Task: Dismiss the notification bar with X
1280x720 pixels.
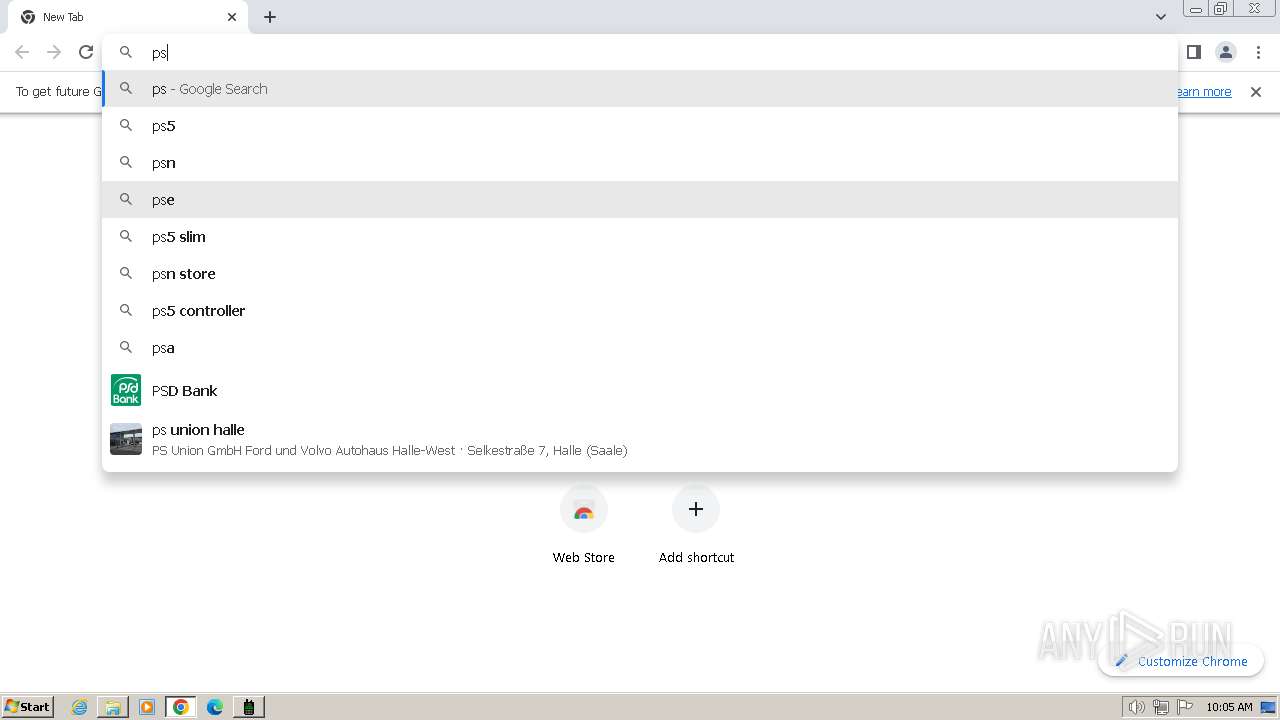Action: 1256,92
